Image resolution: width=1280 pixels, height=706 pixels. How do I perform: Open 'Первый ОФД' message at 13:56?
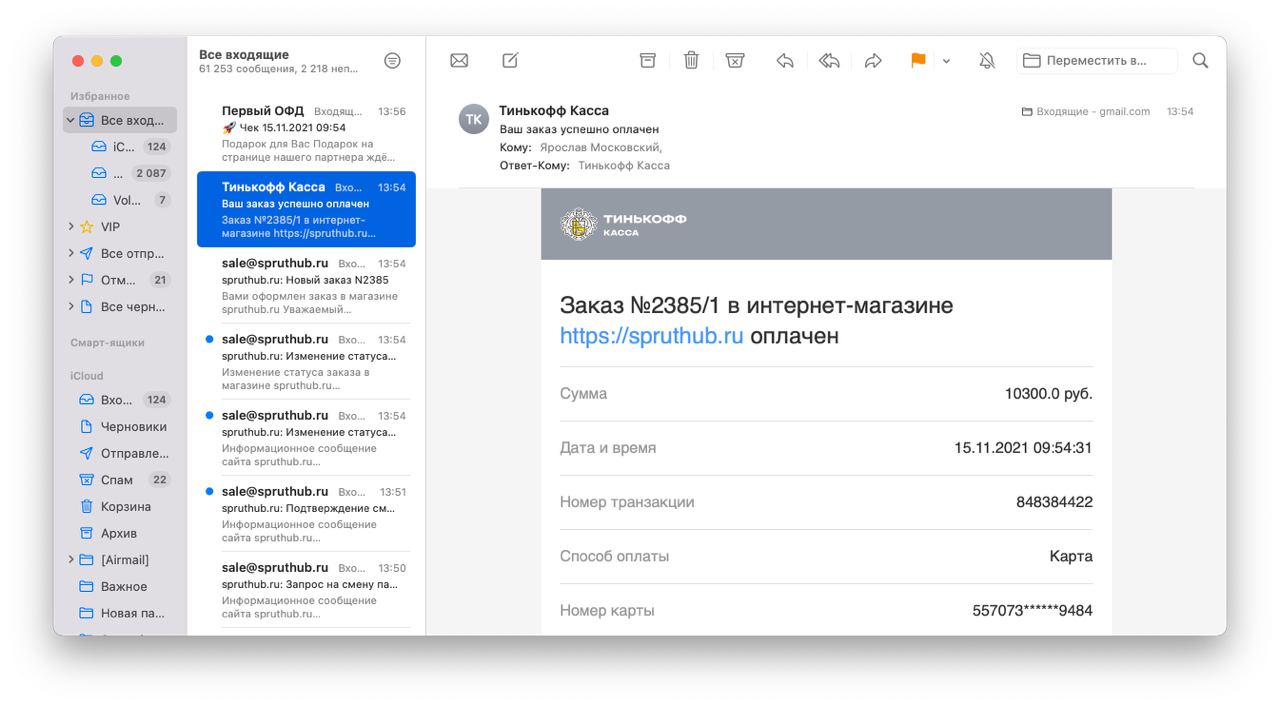pyautogui.click(x=306, y=133)
